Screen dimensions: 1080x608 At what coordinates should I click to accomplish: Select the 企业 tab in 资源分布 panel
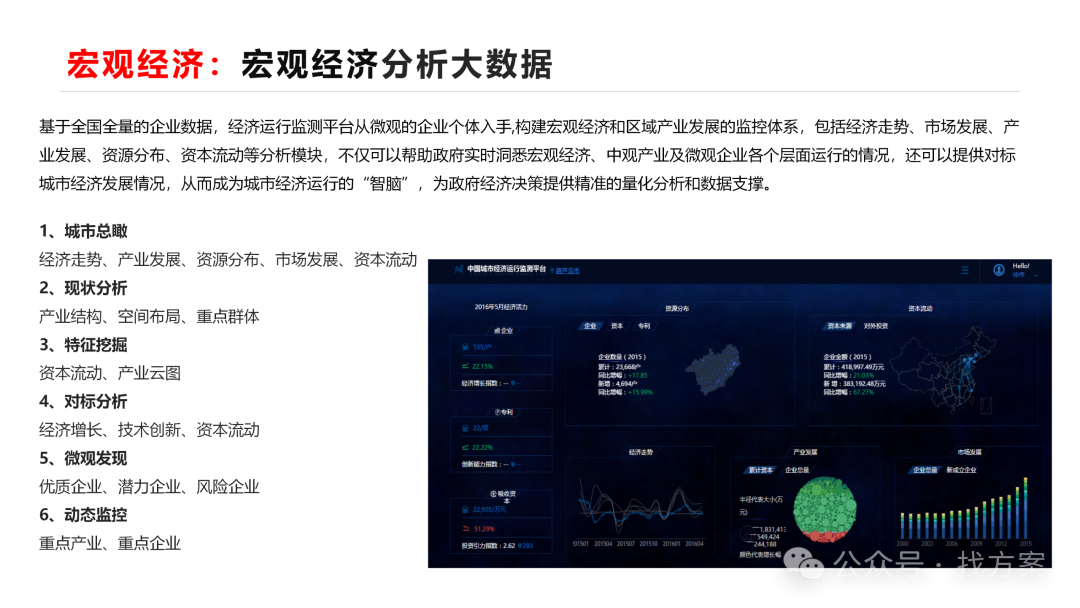click(590, 326)
